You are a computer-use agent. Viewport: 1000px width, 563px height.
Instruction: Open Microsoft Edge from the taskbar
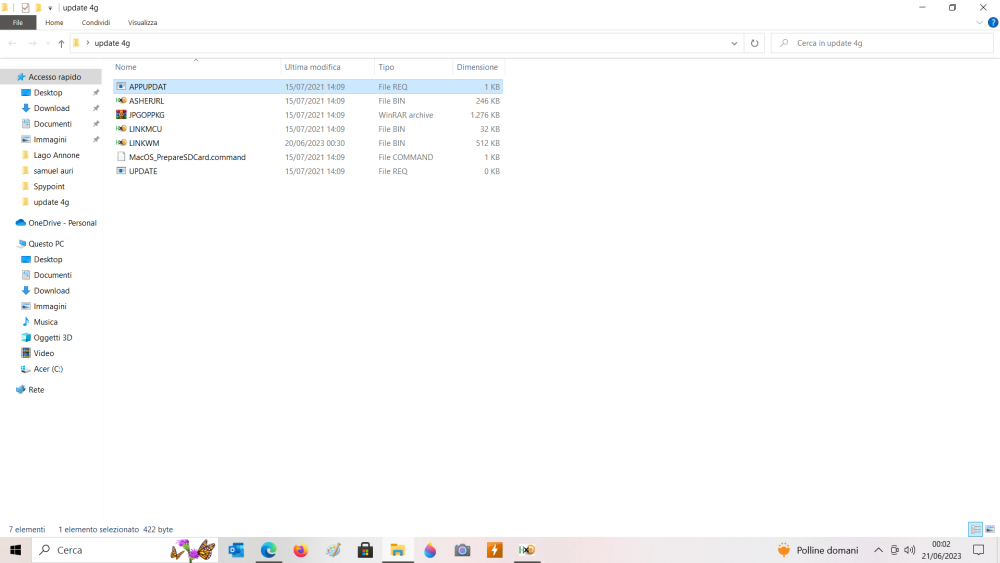tap(268, 550)
